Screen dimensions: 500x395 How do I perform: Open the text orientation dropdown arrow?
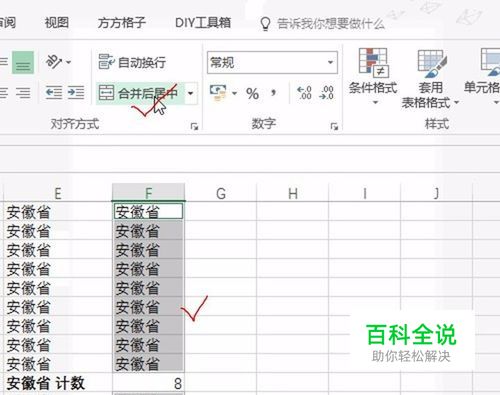point(68,62)
